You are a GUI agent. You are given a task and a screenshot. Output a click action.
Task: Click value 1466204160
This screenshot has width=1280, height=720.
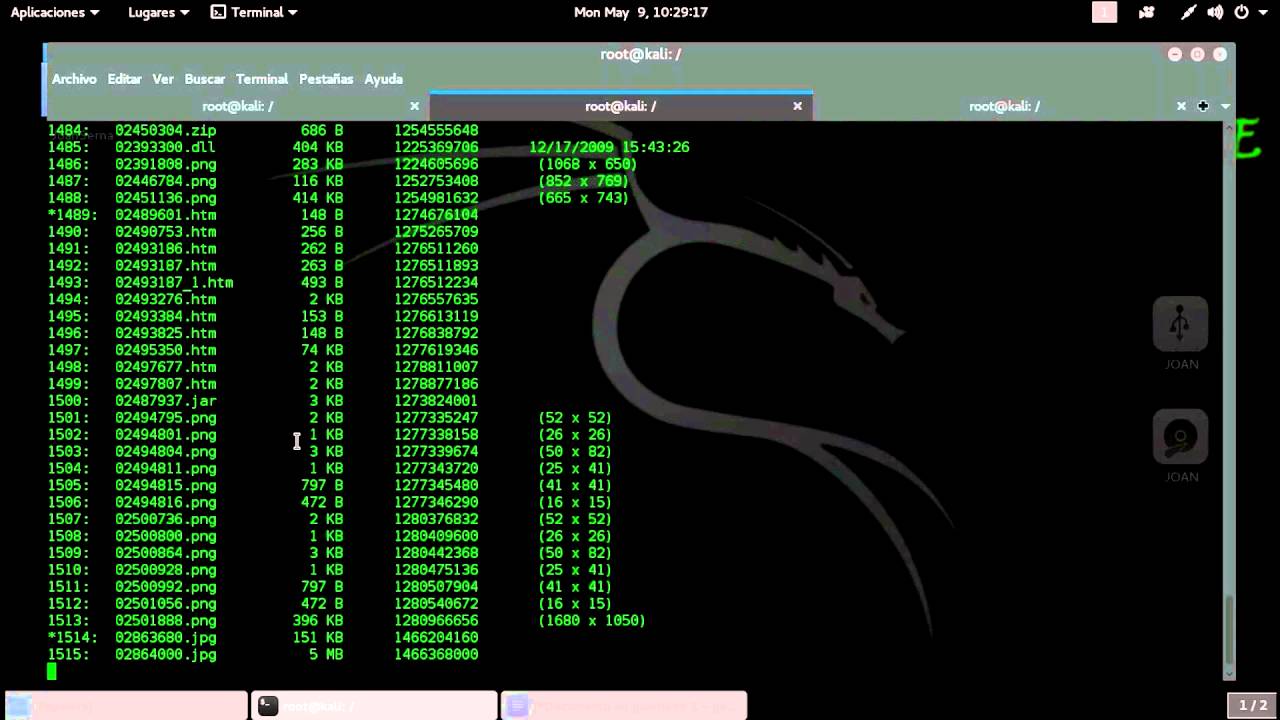click(x=436, y=638)
